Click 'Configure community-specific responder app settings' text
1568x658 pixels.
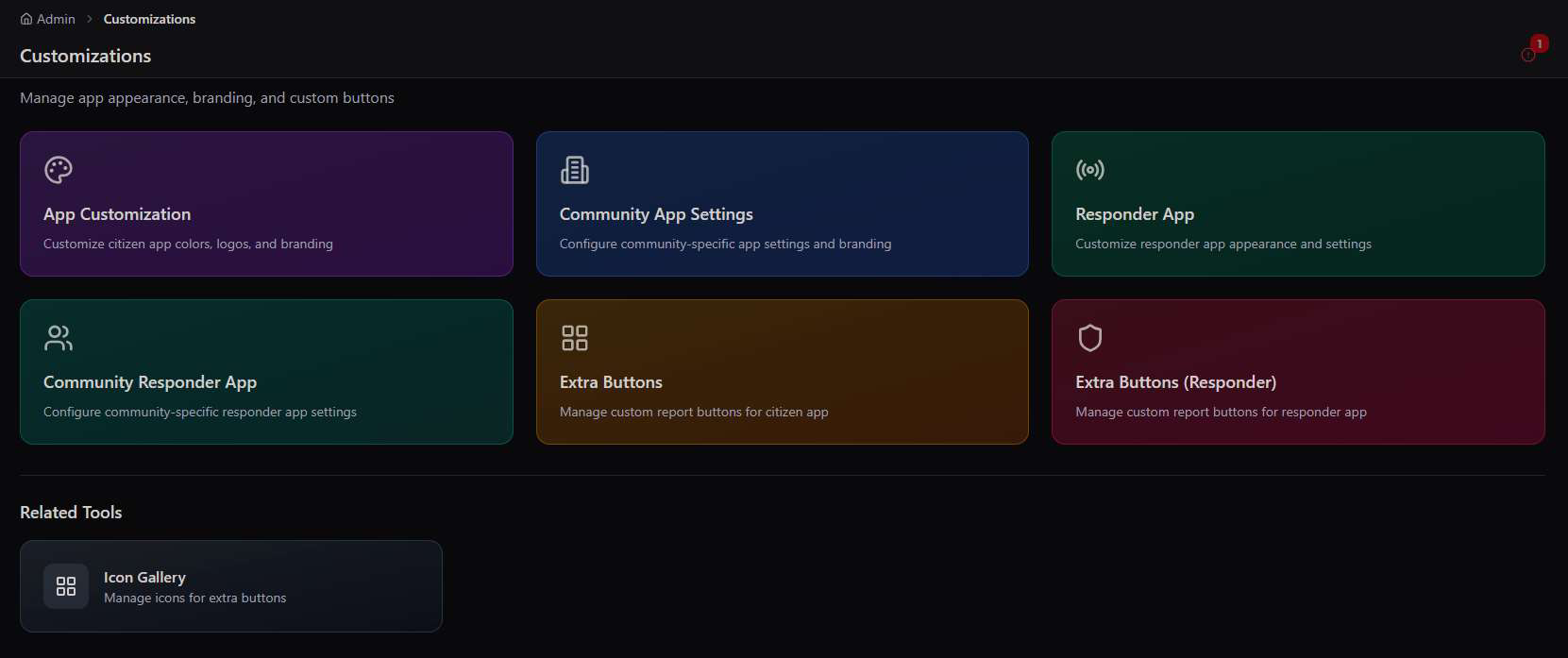point(200,412)
